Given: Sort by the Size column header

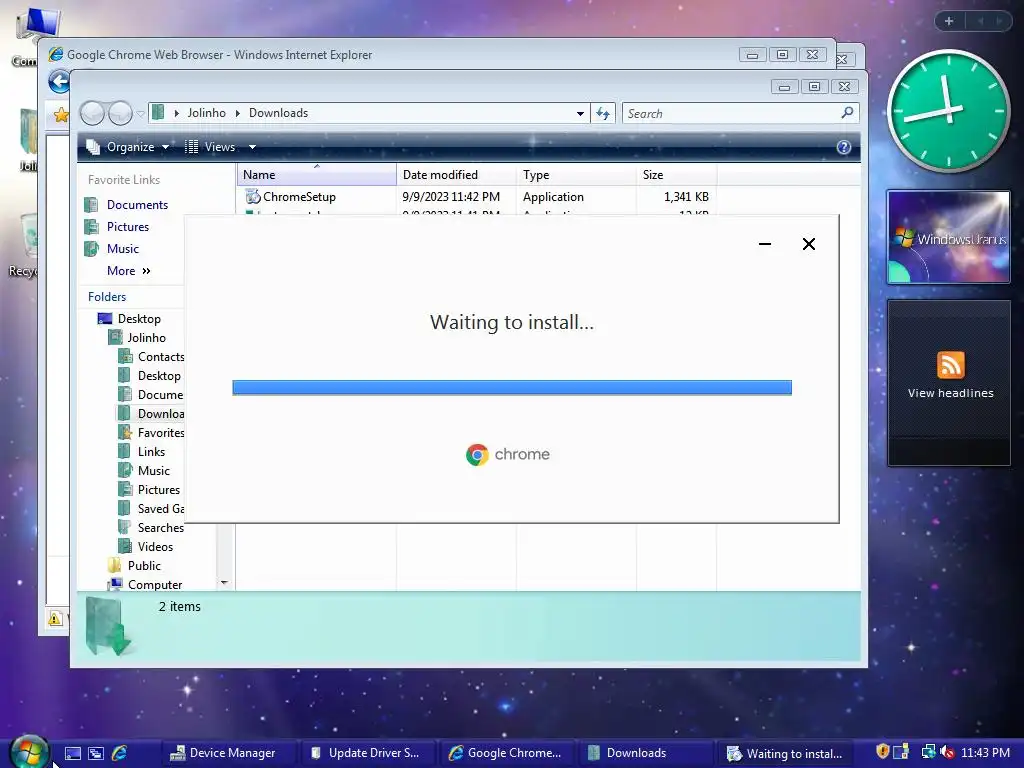Looking at the screenshot, I should click(677, 174).
